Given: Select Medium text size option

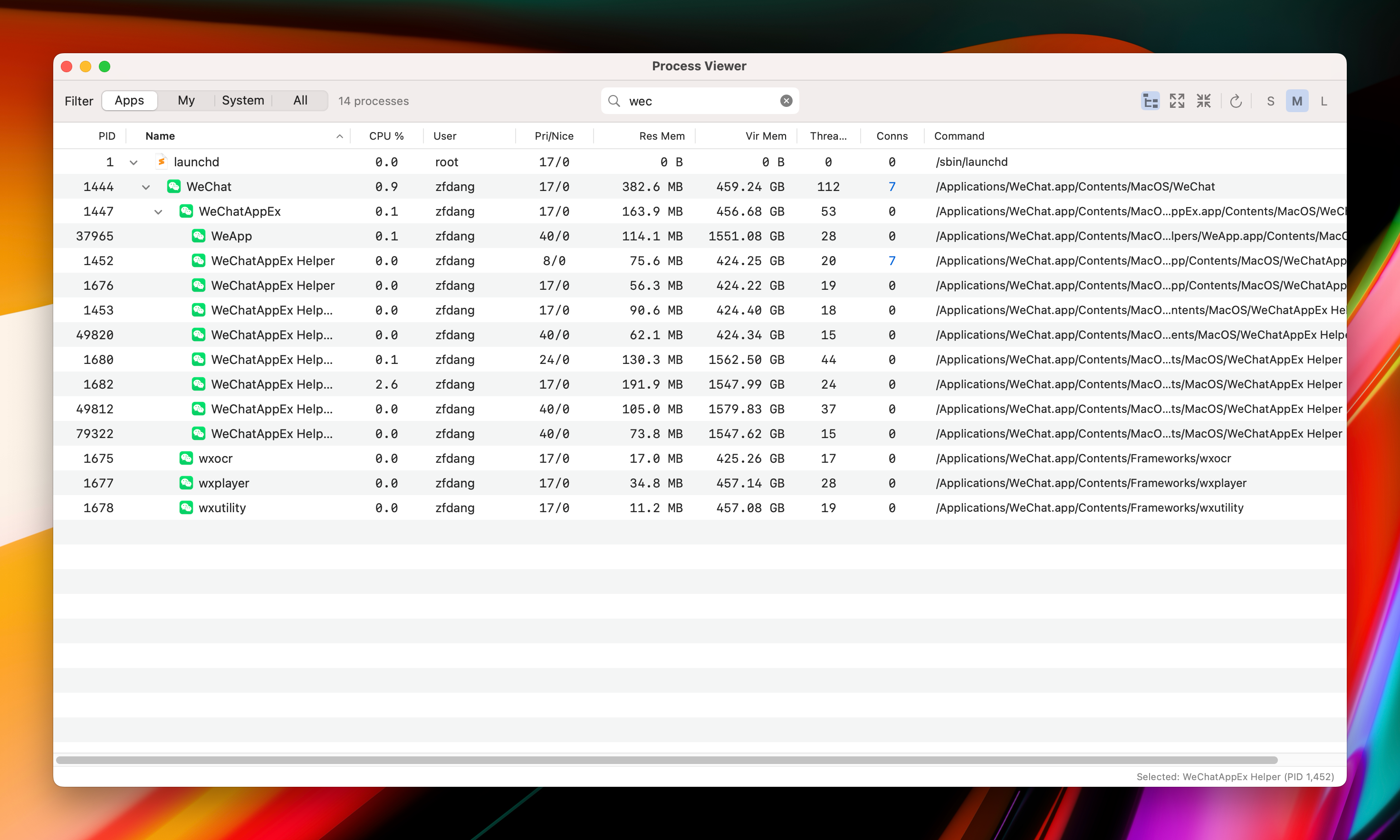Looking at the screenshot, I should pyautogui.click(x=1296, y=101).
